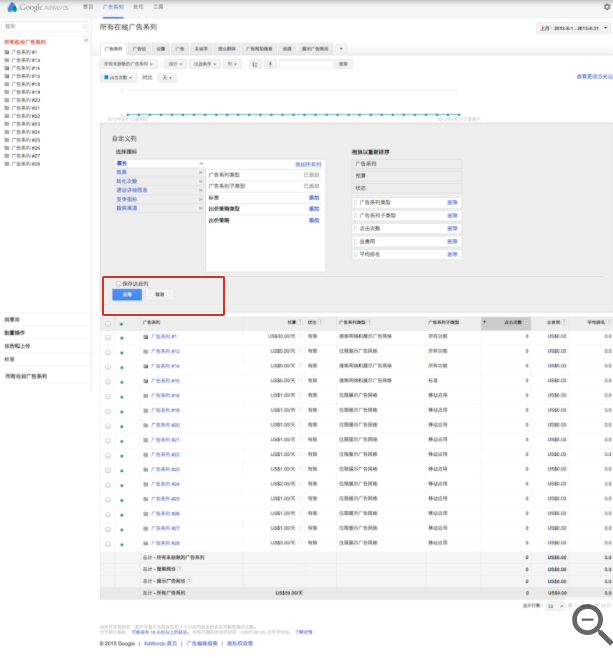Viewport: 613px width, 658px height.
Task: Click the green status dot in first table row
Action: click(122, 337)
